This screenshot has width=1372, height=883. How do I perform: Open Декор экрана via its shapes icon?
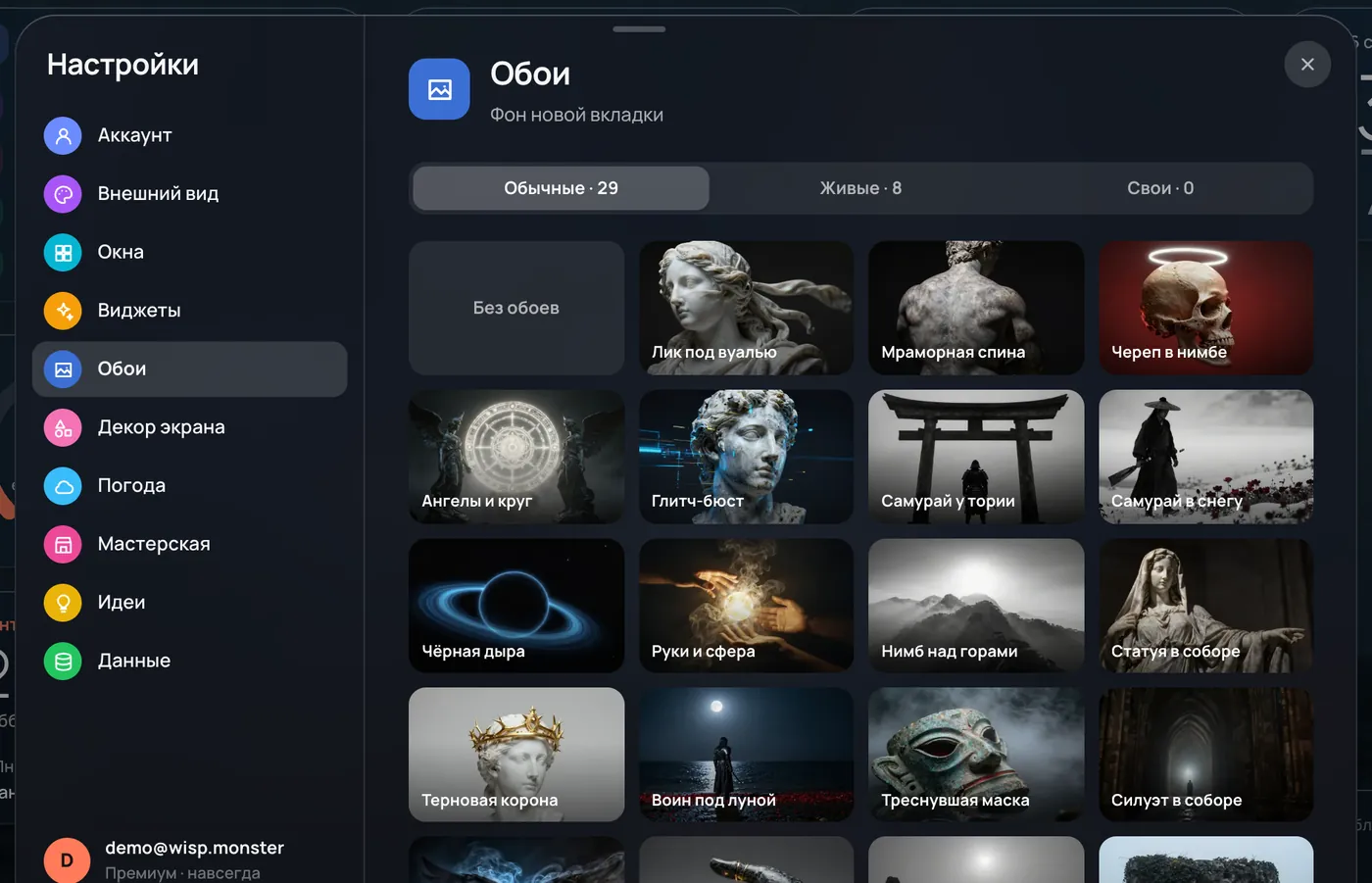pos(63,428)
